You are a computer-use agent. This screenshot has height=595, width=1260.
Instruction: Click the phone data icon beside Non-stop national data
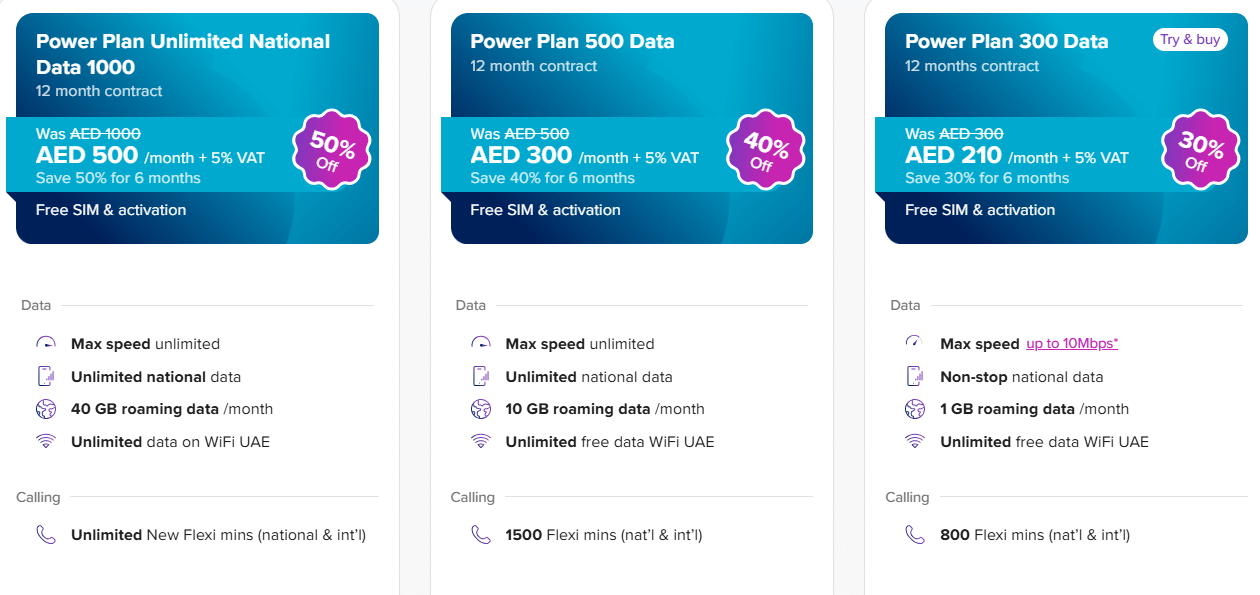[x=915, y=376]
